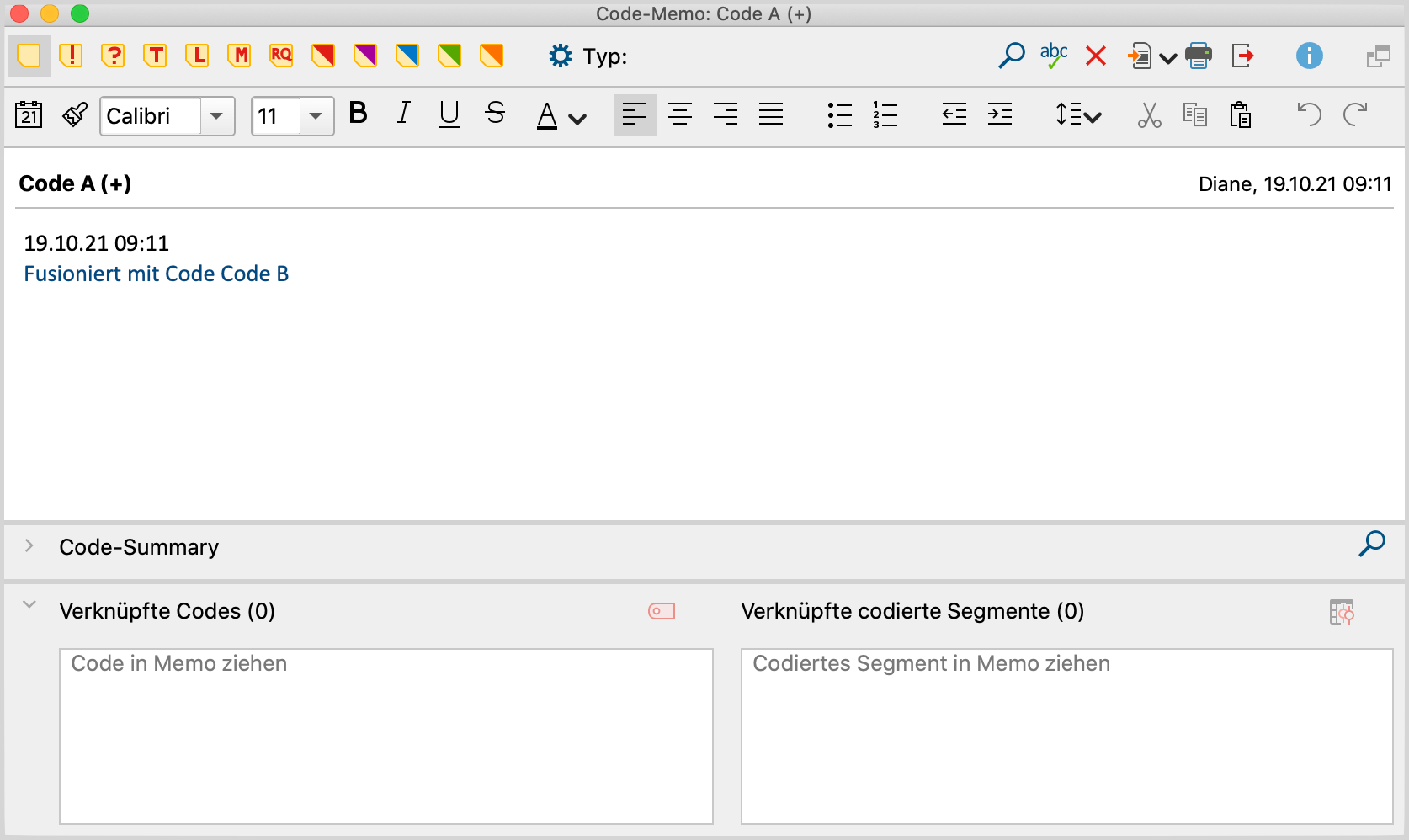Pick the green diagonal memo icon

point(449,56)
